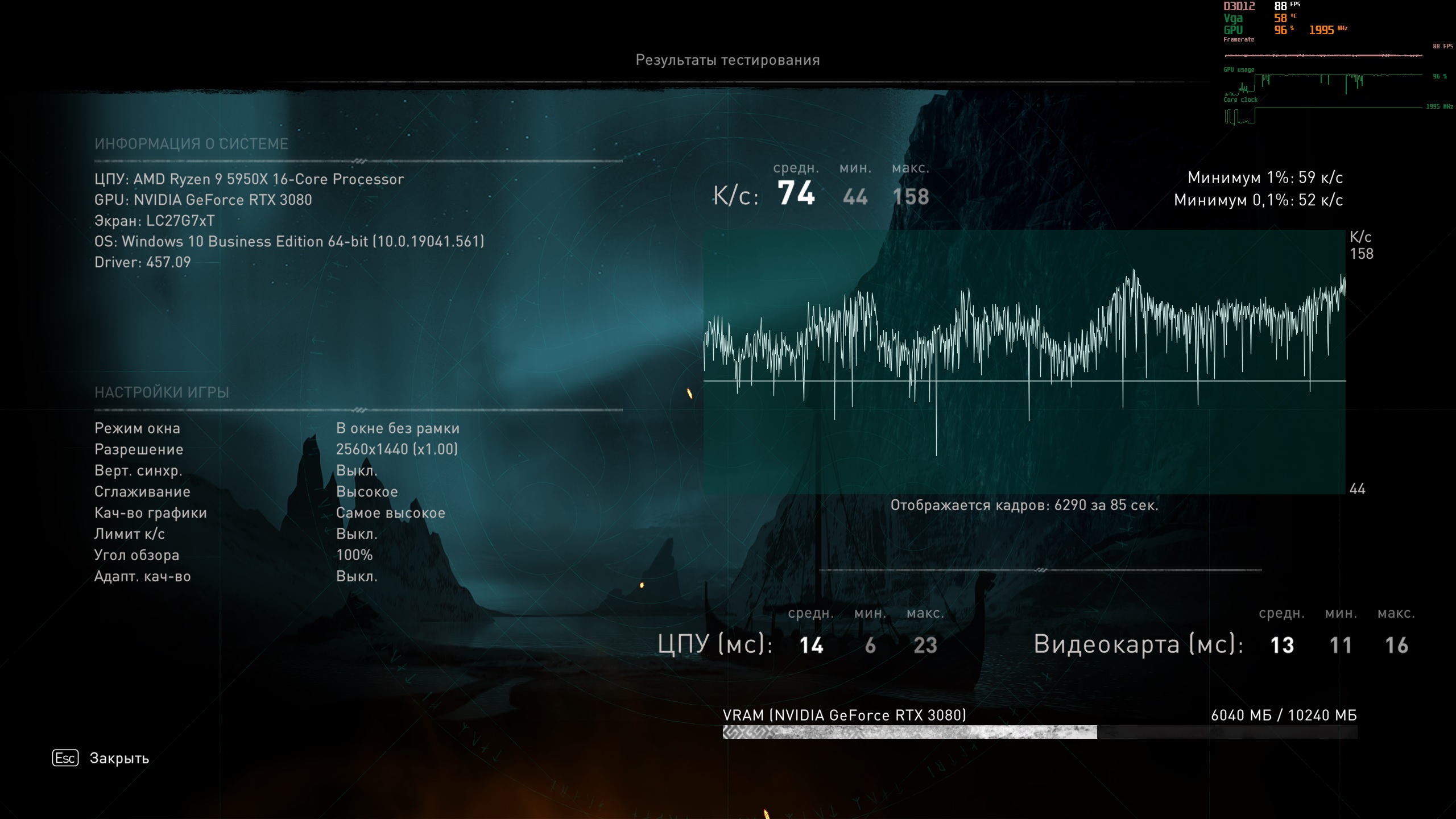The image size is (1456, 819).
Task: Click the Настройки игры section header
Action: click(x=162, y=392)
